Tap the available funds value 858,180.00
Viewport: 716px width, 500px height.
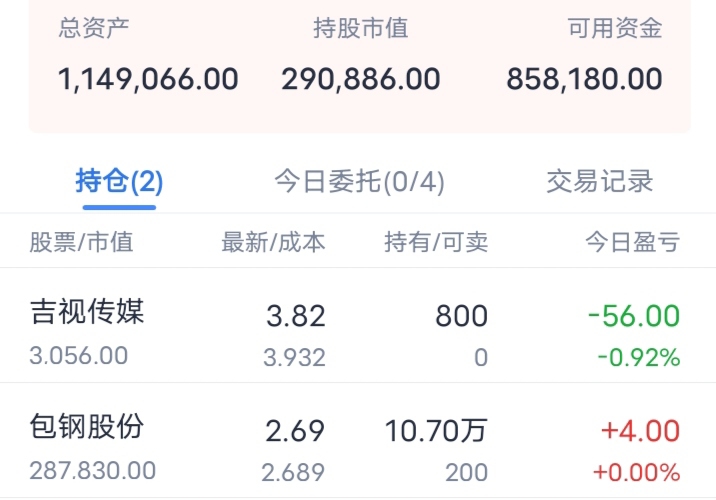pos(585,79)
